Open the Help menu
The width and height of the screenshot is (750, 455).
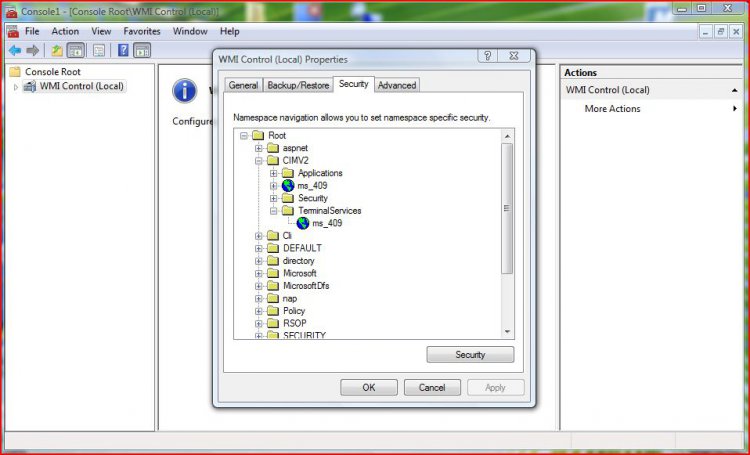point(230,31)
